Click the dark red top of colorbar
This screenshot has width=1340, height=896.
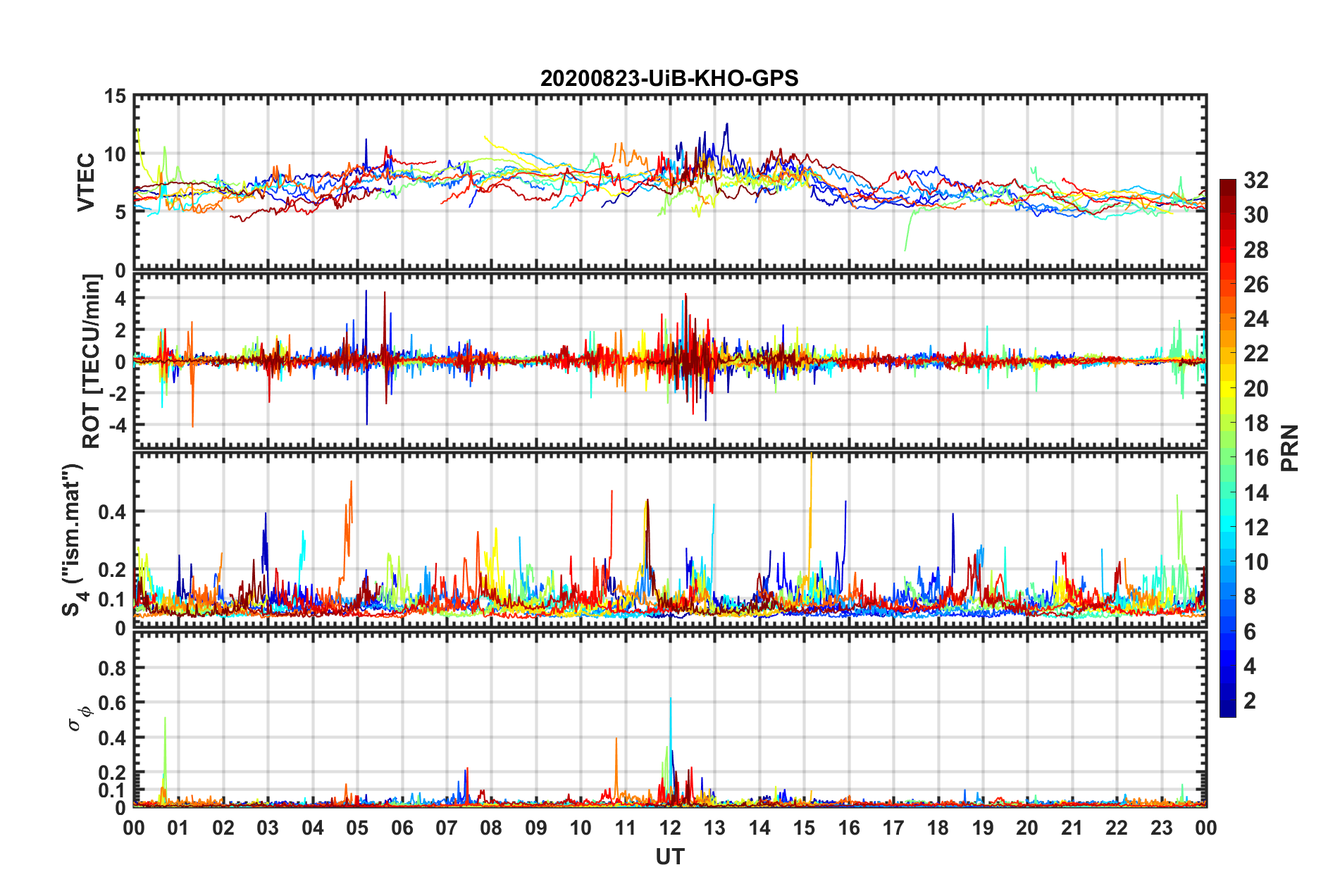[1227, 185]
